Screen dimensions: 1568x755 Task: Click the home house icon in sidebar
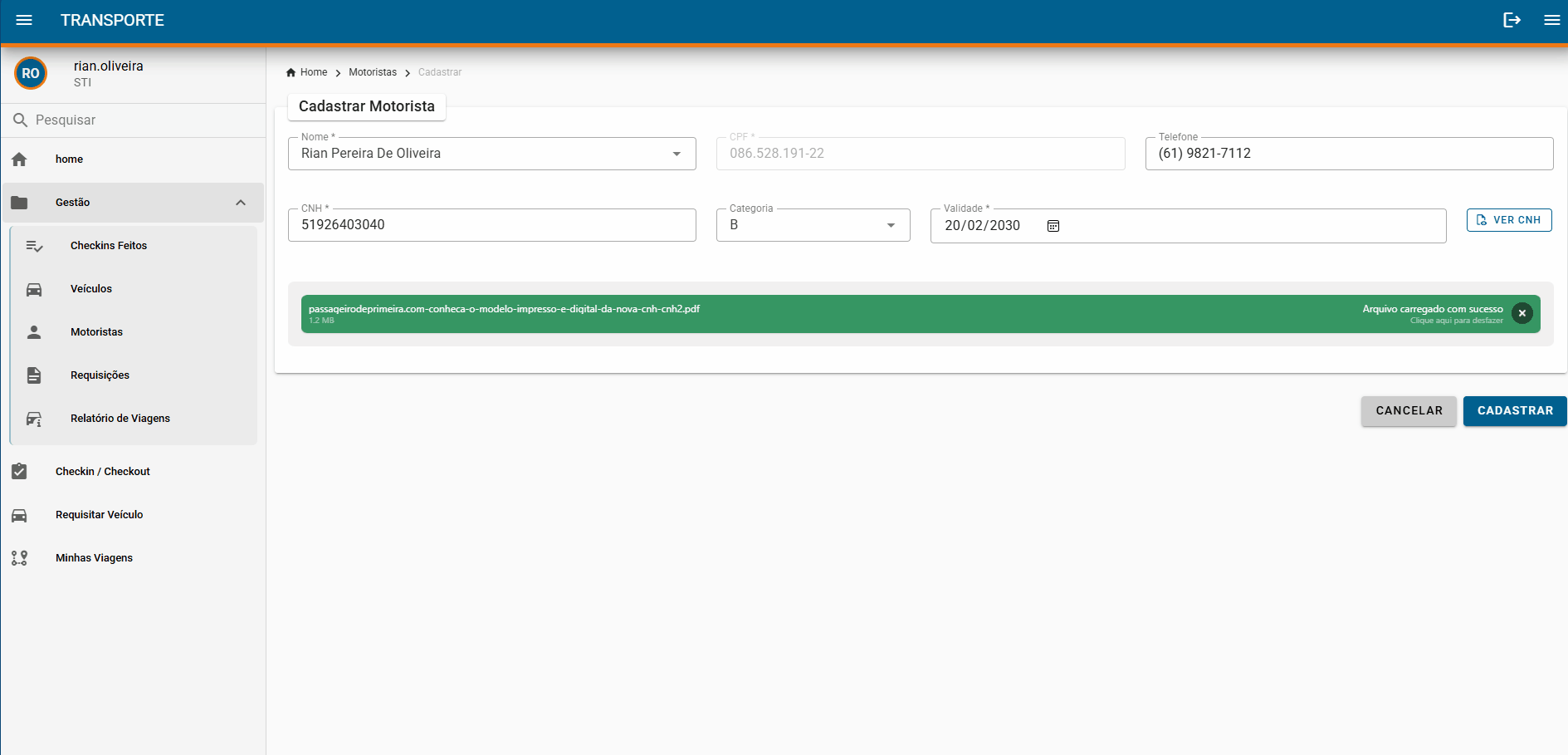point(19,159)
